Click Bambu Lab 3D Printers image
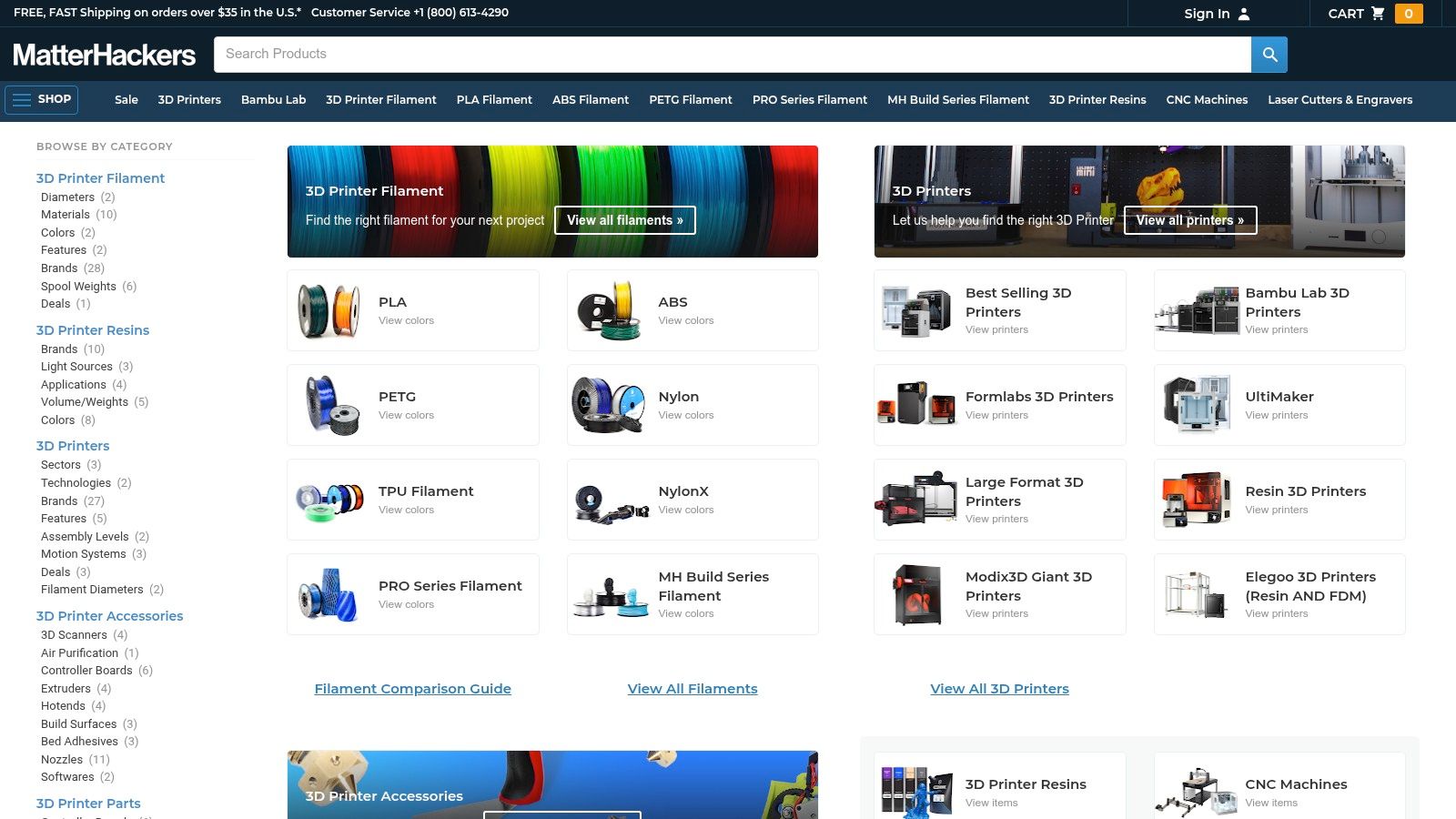The width and height of the screenshot is (1456, 819). click(x=1197, y=310)
